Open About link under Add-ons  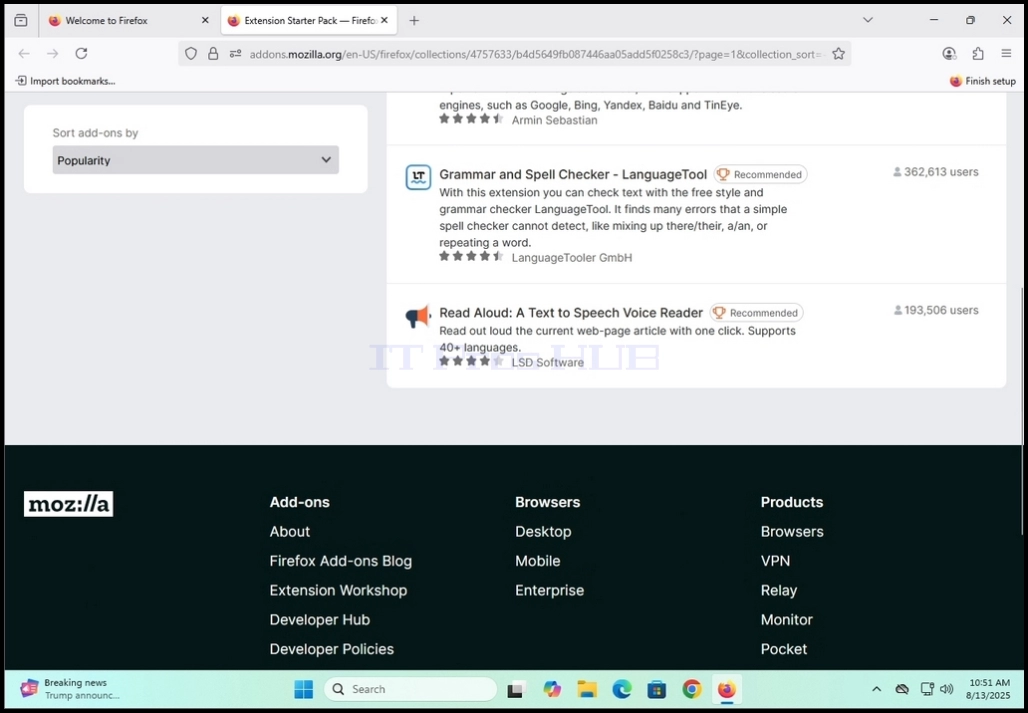click(x=290, y=531)
